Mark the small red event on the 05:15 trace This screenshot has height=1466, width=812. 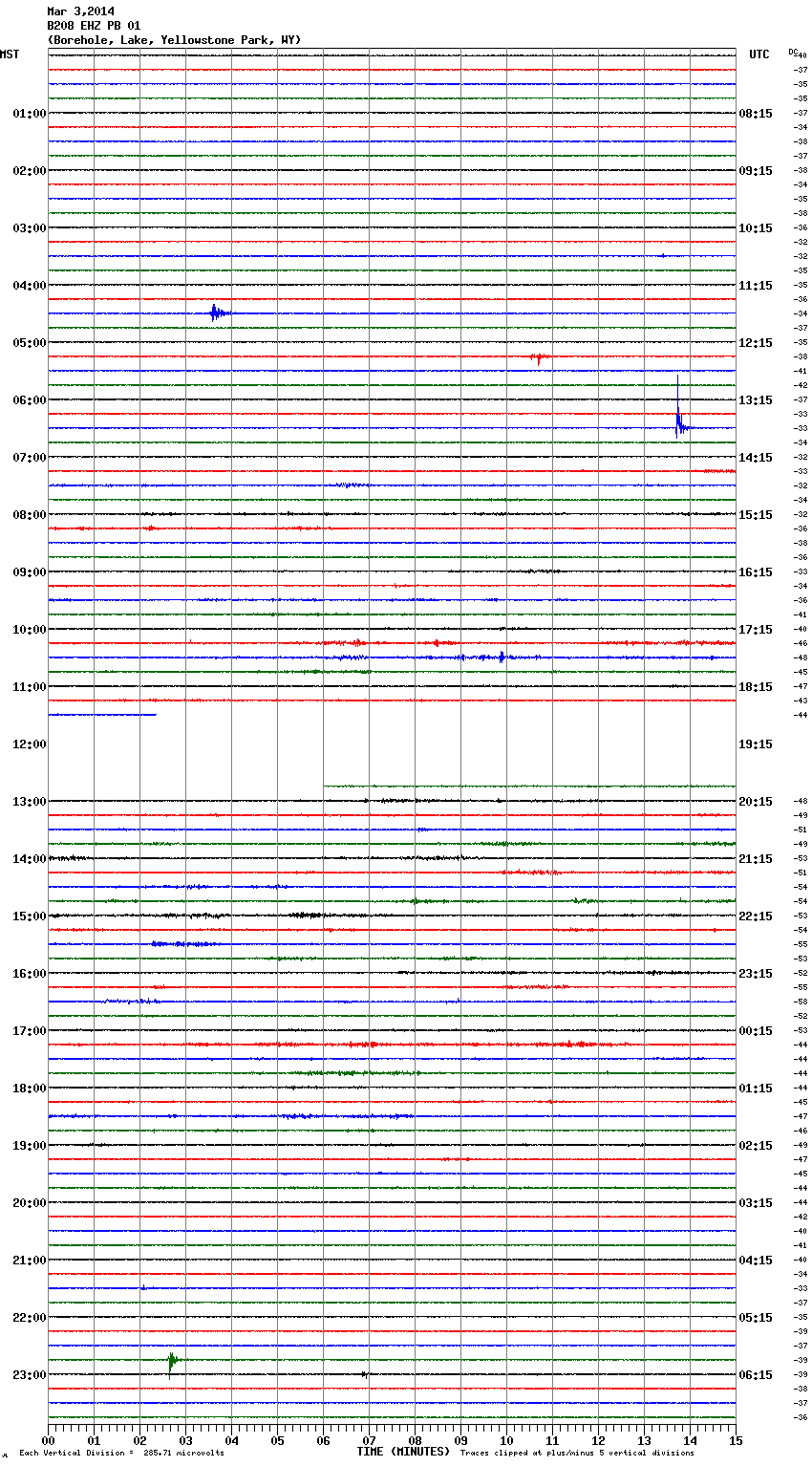(x=539, y=358)
